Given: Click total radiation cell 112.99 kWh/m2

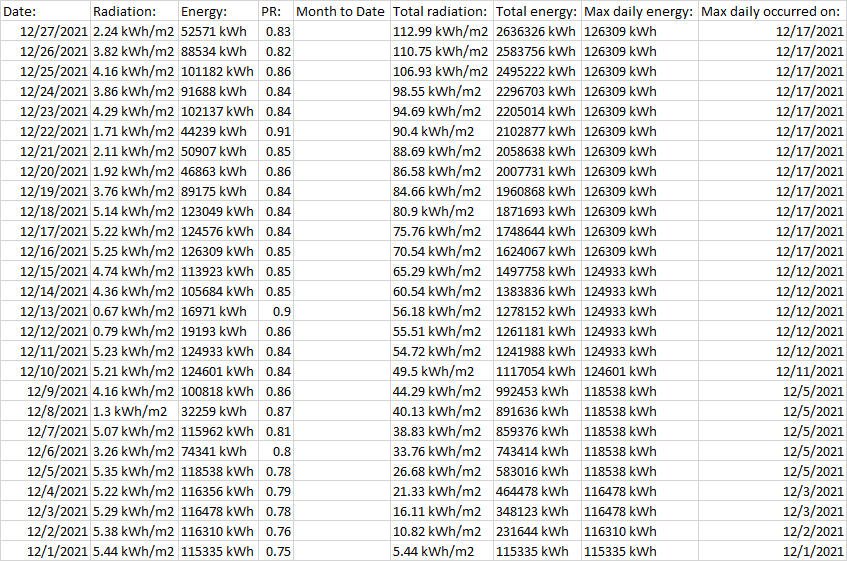Looking at the screenshot, I should pyautogui.click(x=442, y=31).
